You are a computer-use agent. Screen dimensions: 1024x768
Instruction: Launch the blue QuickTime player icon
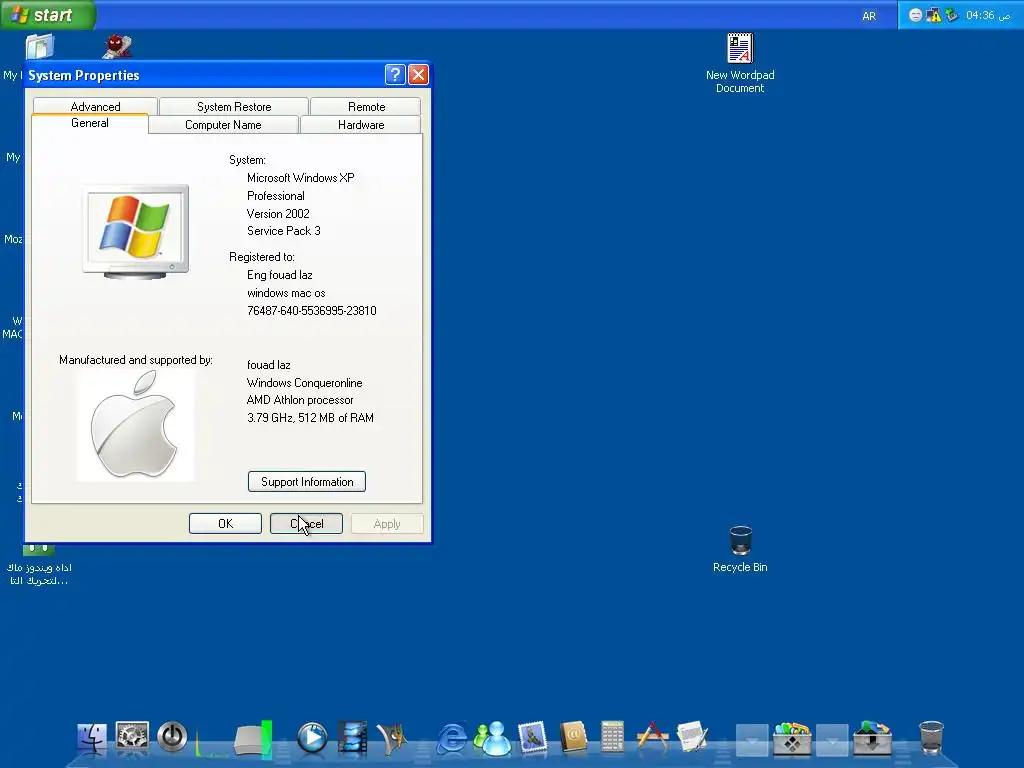pyautogui.click(x=312, y=738)
